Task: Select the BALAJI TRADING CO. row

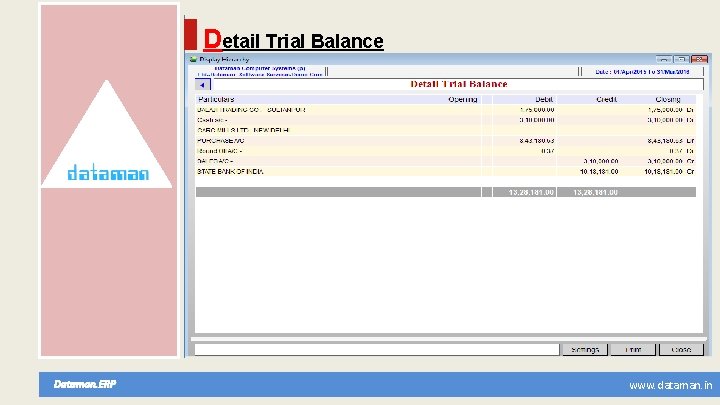Action: click(445, 110)
